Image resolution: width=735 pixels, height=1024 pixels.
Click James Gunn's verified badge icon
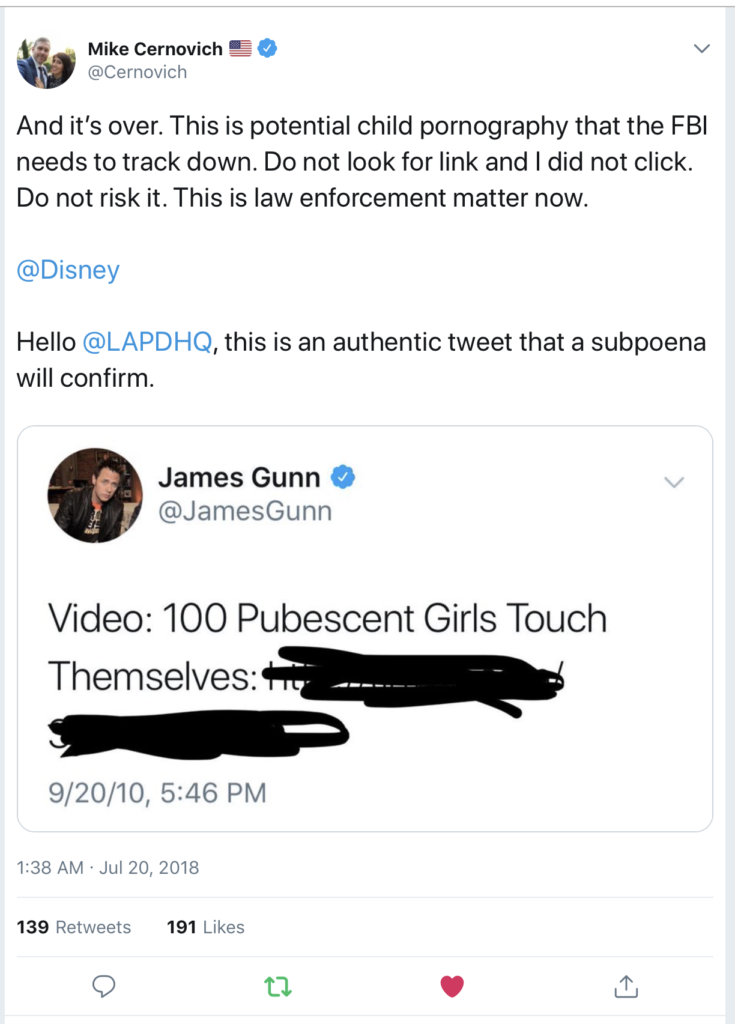pyautogui.click(x=343, y=477)
